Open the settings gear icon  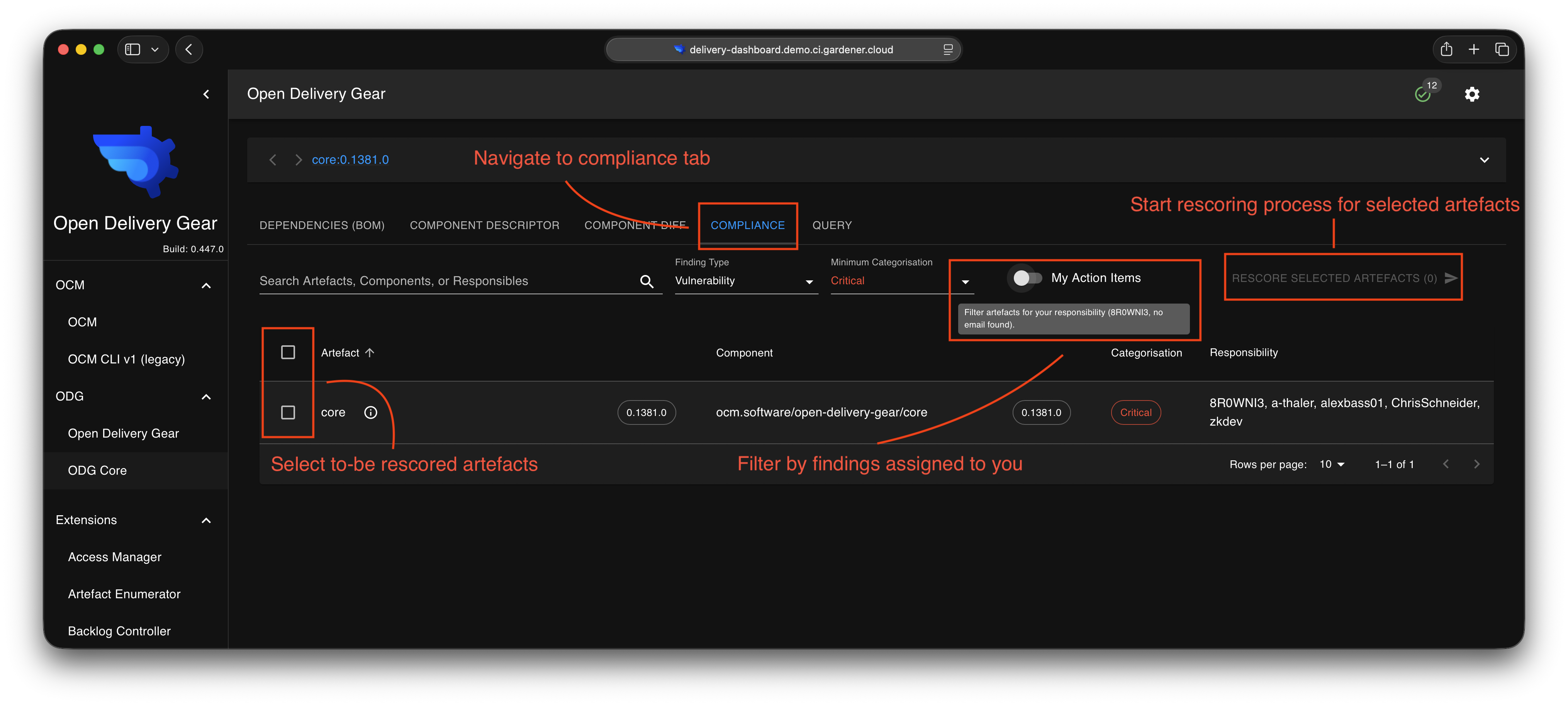tap(1471, 94)
